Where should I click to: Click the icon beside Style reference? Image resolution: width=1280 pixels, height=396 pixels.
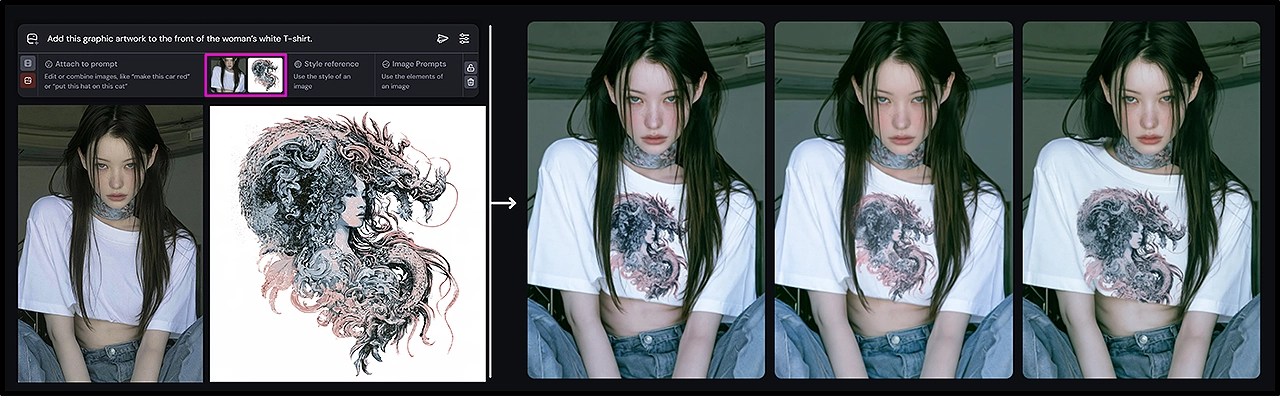tap(298, 64)
